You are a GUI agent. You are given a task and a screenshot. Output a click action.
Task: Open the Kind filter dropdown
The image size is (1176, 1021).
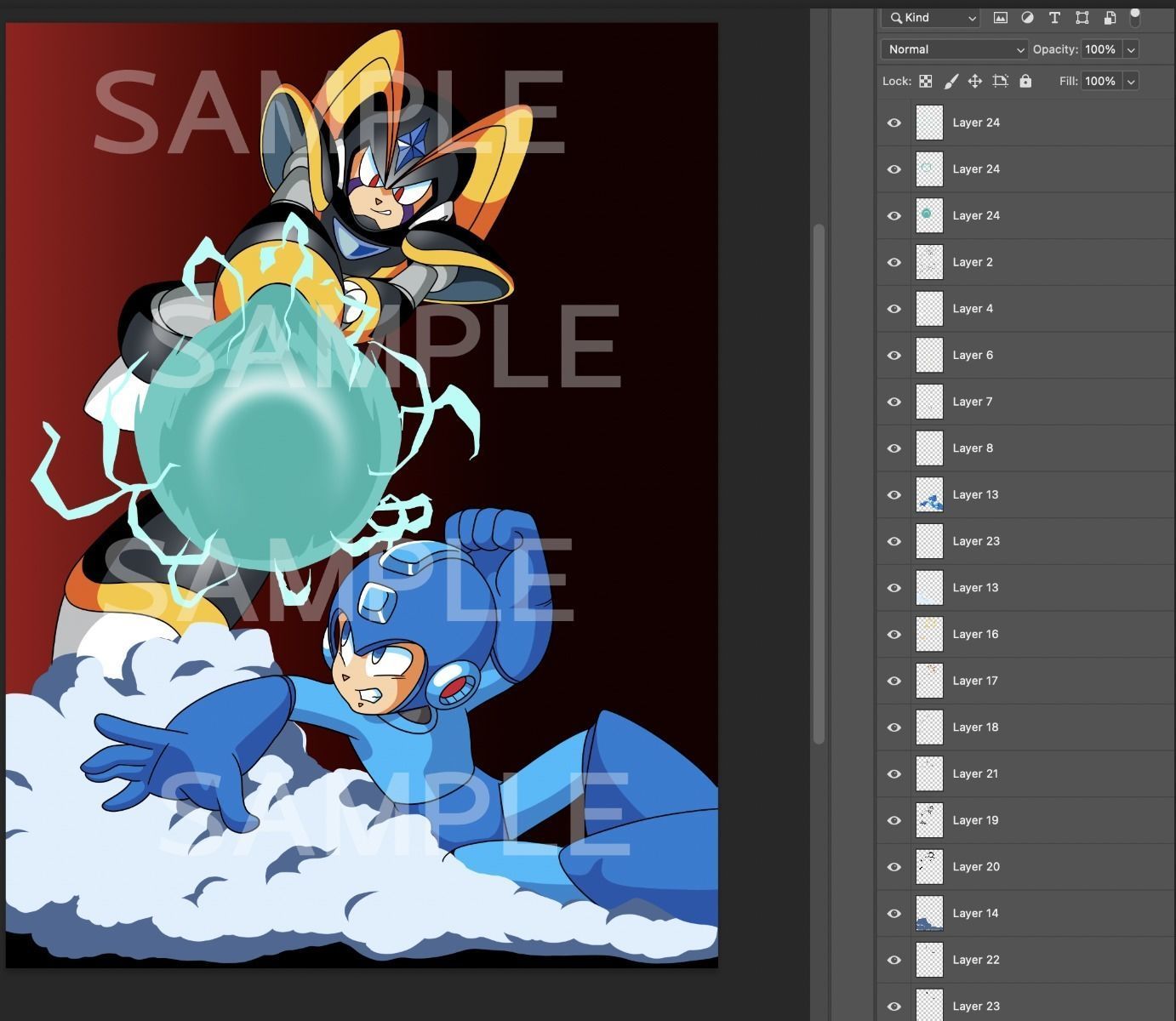[x=930, y=18]
